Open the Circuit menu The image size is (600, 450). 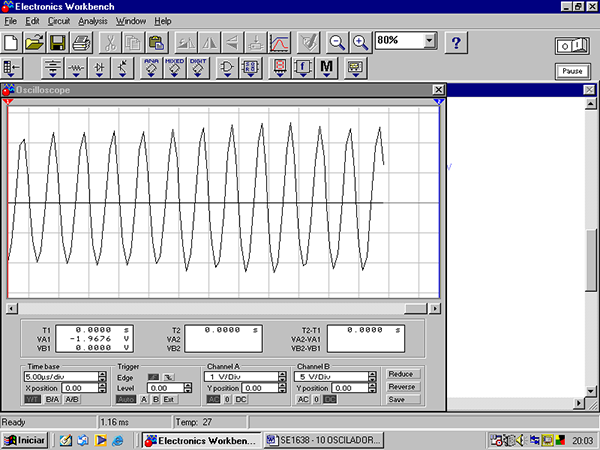tap(59, 21)
